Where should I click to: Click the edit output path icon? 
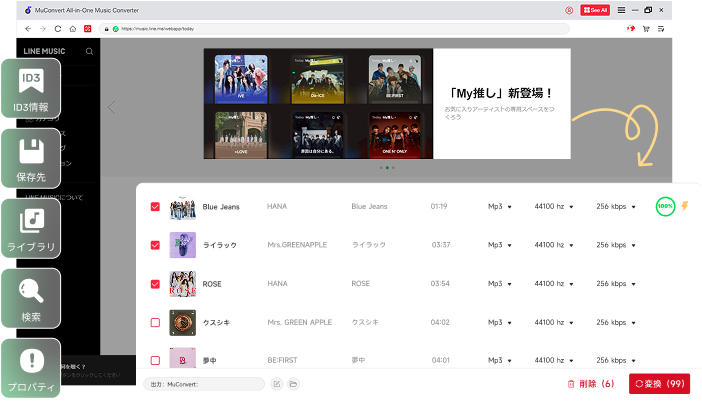click(x=277, y=384)
